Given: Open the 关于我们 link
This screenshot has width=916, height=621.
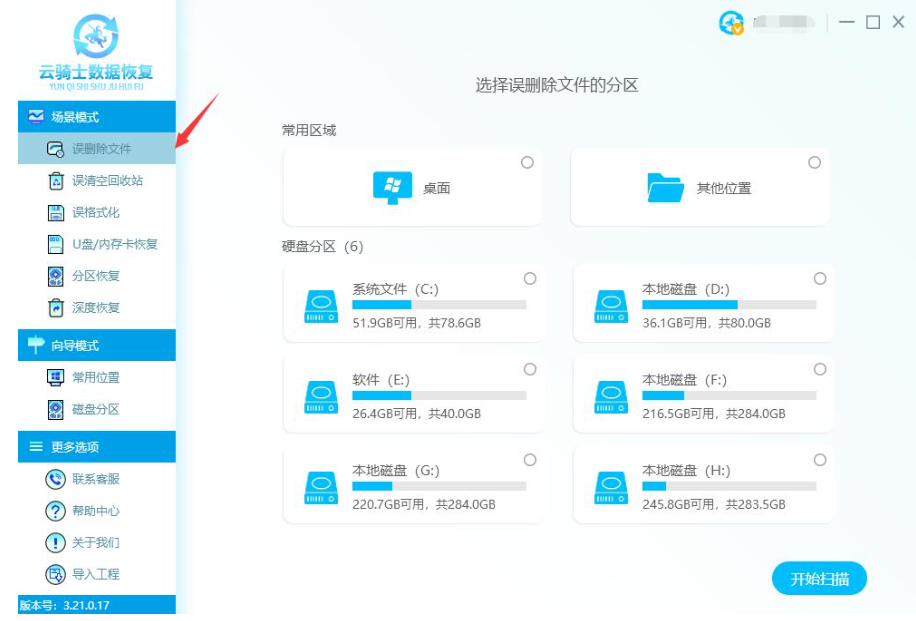Looking at the screenshot, I should pyautogui.click(x=95, y=542).
